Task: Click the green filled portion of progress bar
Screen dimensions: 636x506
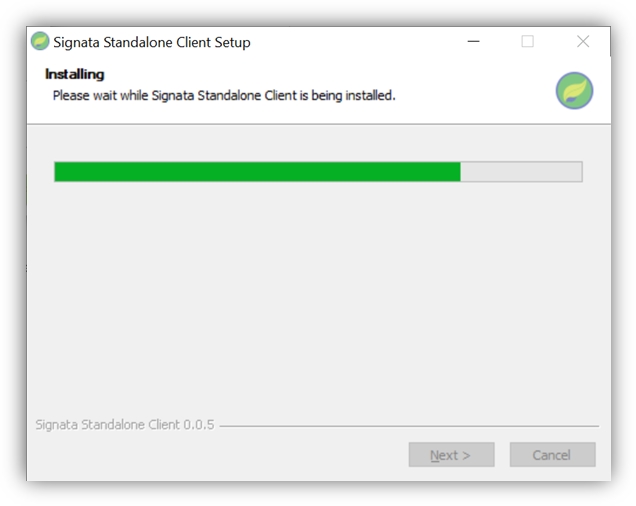Action: (x=258, y=172)
